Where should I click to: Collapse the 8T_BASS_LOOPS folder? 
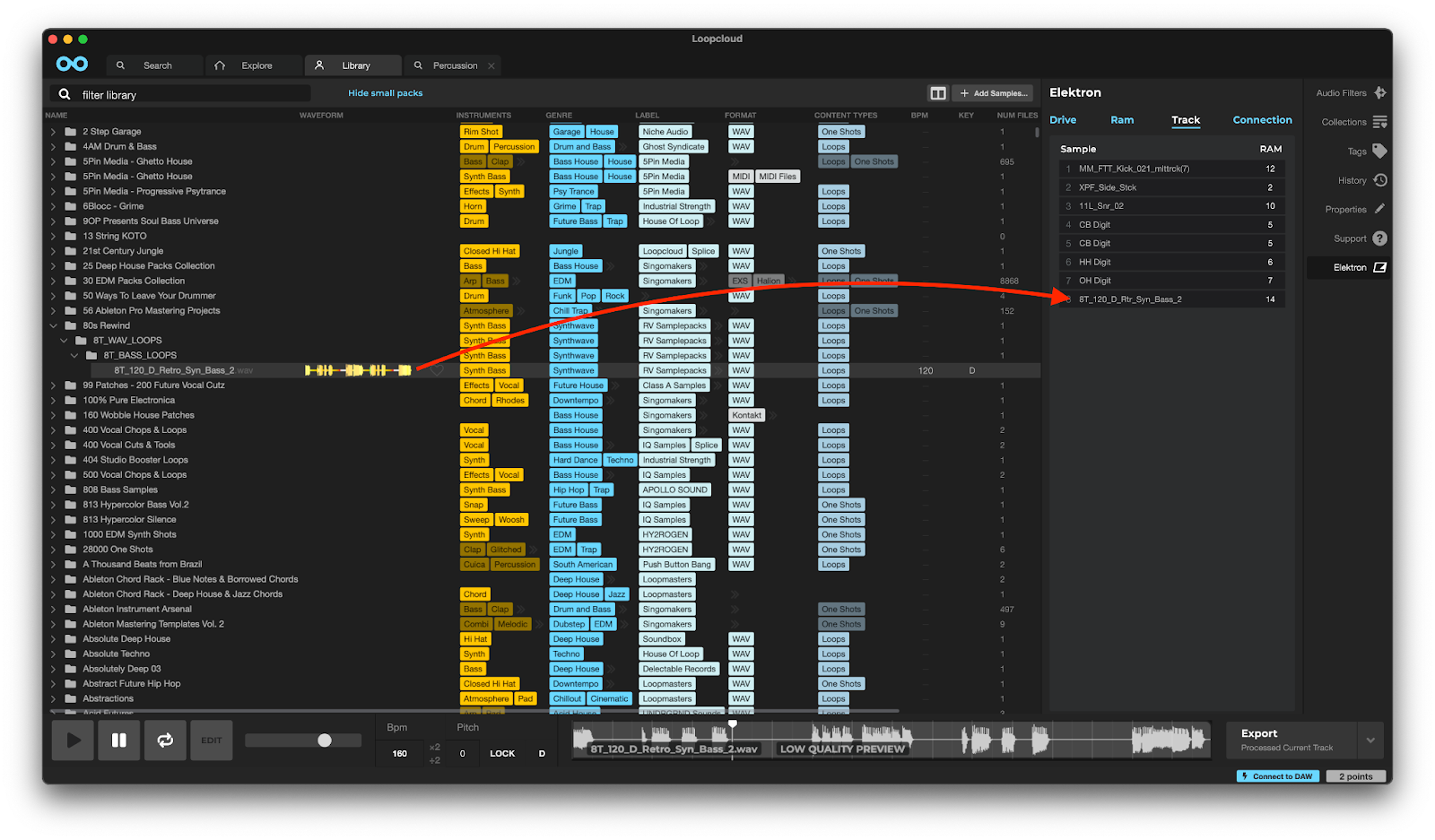click(74, 356)
